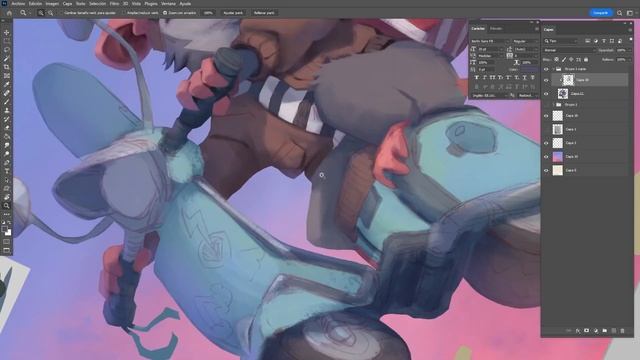Screen dimensions: 640x360
Task: Click the Home icon in options bar
Action: 9,13
